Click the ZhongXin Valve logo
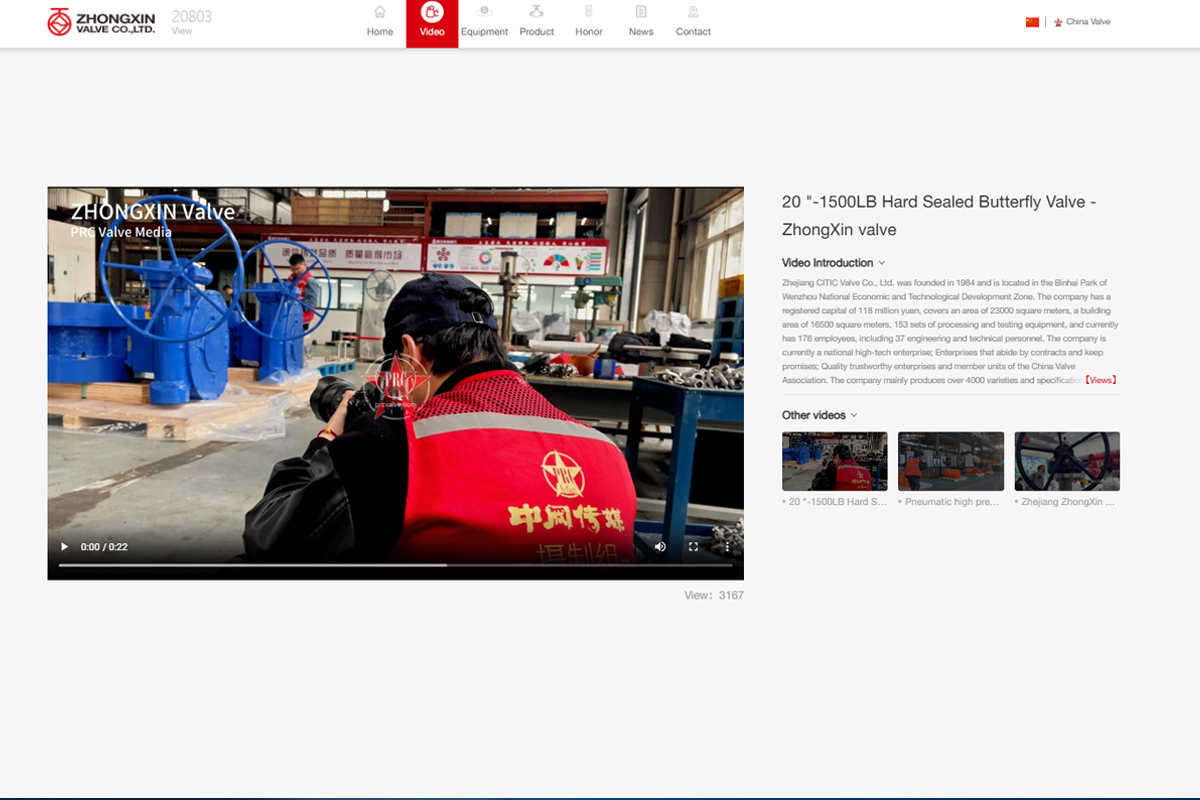Image resolution: width=1200 pixels, height=800 pixels. coord(101,22)
